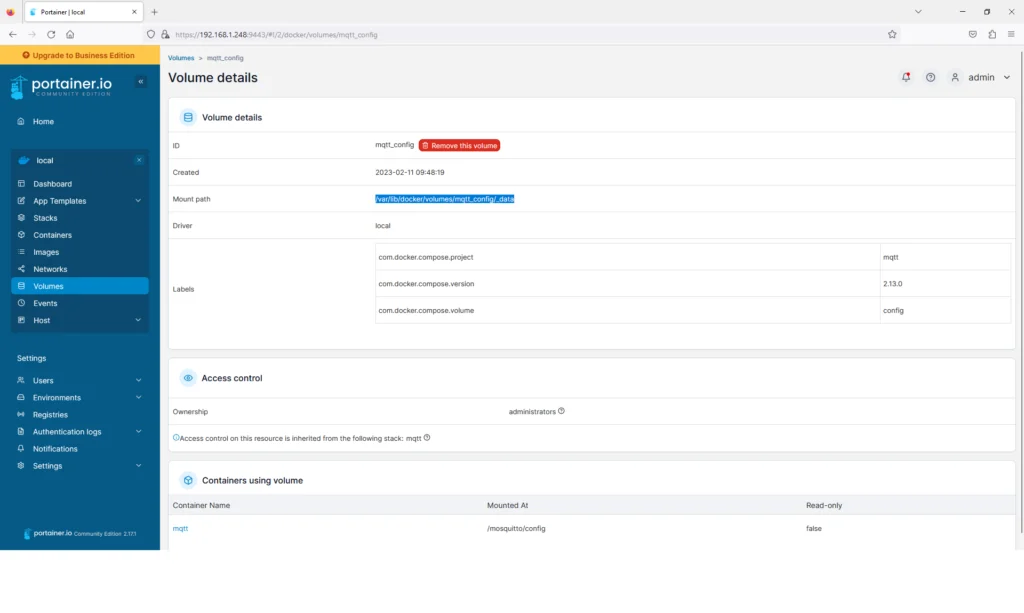Click Remove this volume button
Screen dimensions: 1024x613
coord(459,145)
